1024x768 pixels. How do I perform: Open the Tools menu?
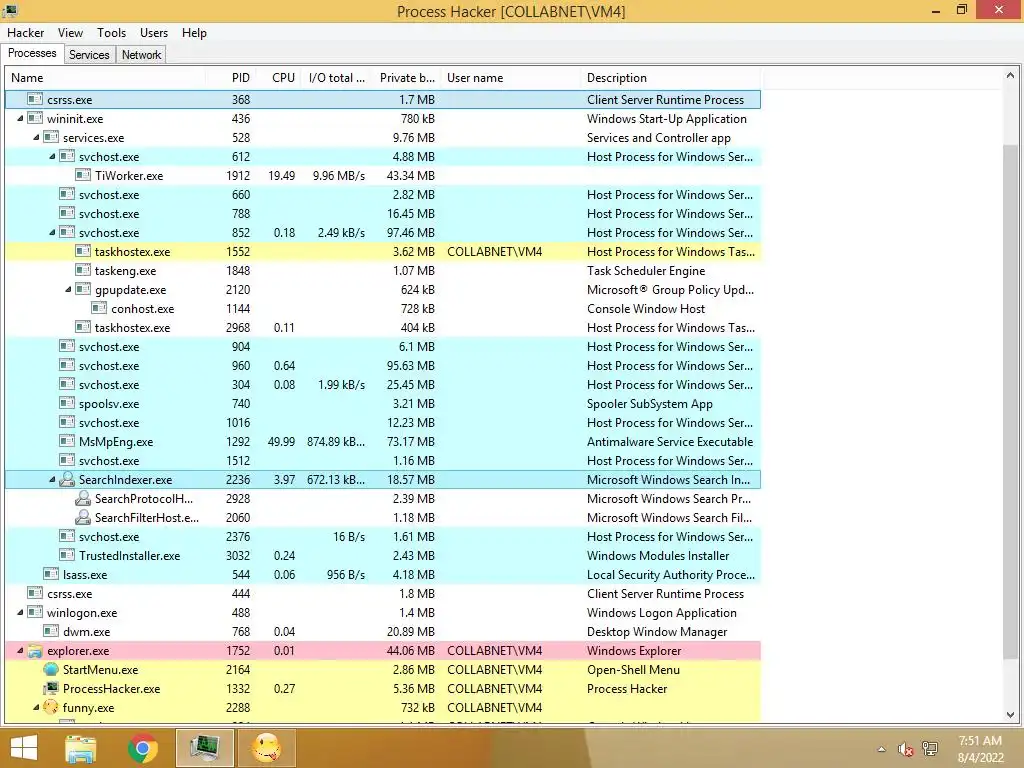click(112, 33)
